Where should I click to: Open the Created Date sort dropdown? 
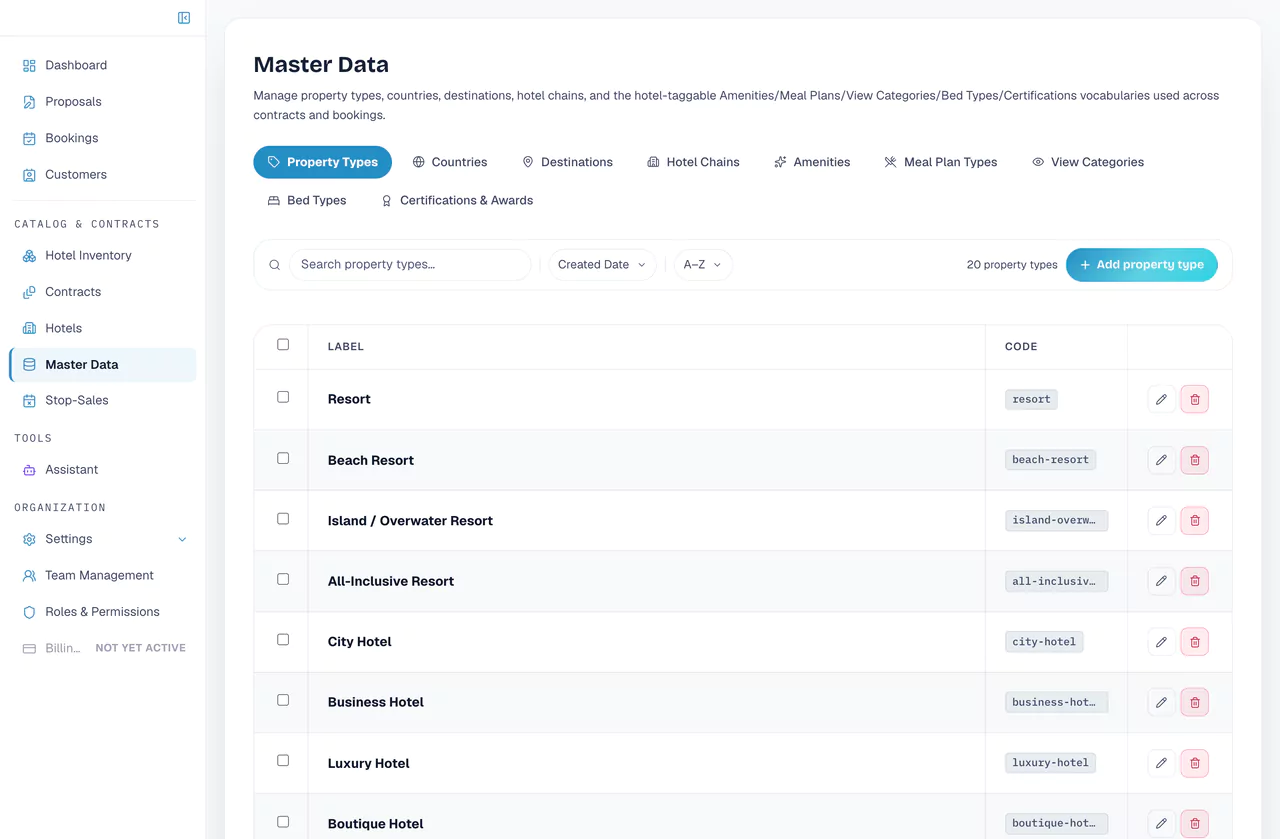coord(602,265)
